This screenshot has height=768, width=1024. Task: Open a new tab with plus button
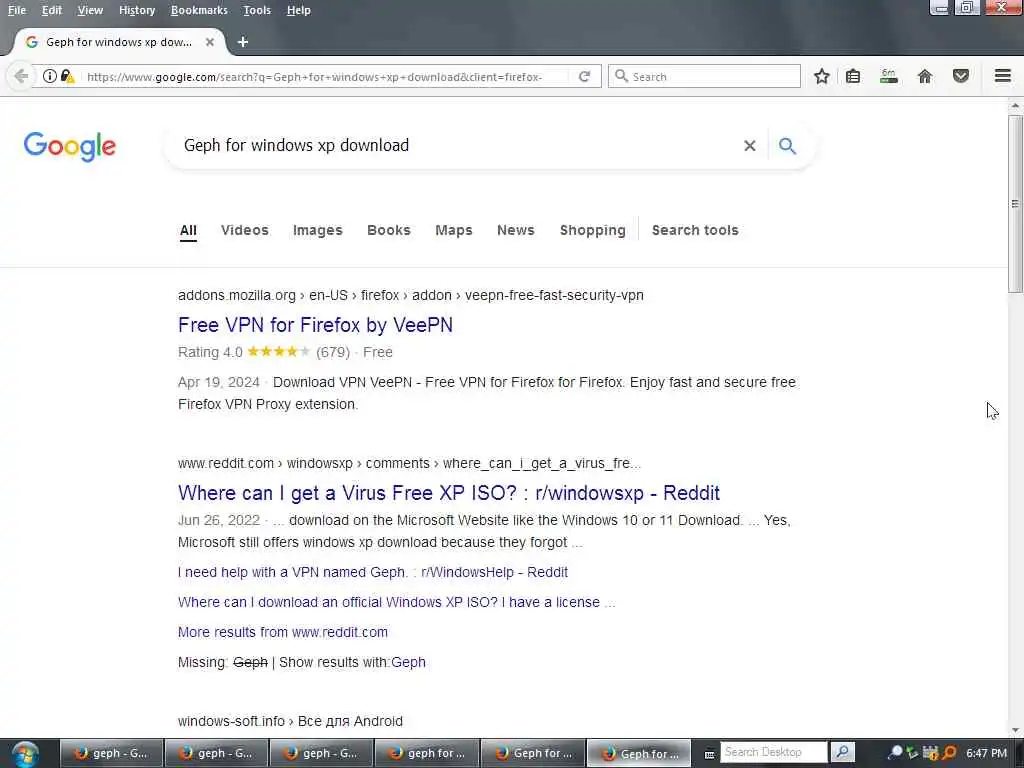click(x=243, y=42)
